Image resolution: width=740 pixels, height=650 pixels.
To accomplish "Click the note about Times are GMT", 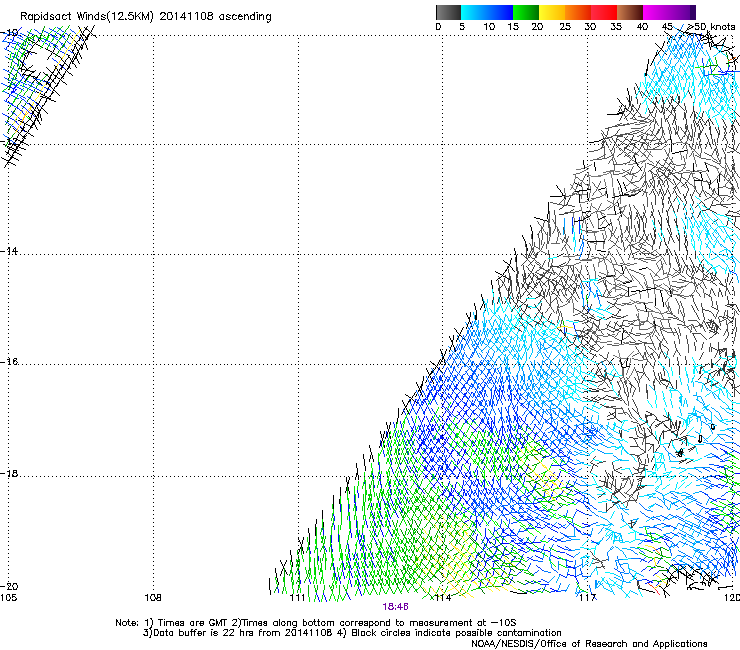I will pos(186,623).
